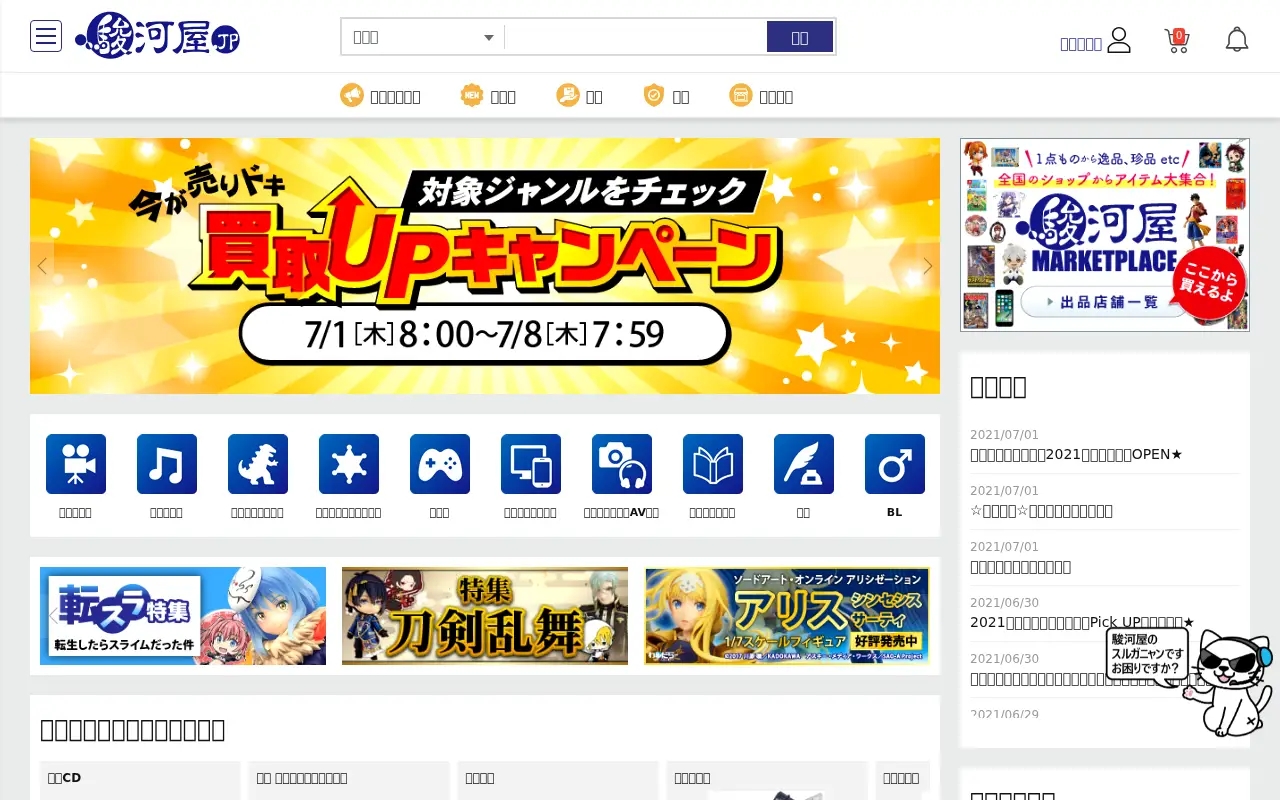Focus the search text field
Viewport: 1280px width, 800px height.
coord(636,37)
